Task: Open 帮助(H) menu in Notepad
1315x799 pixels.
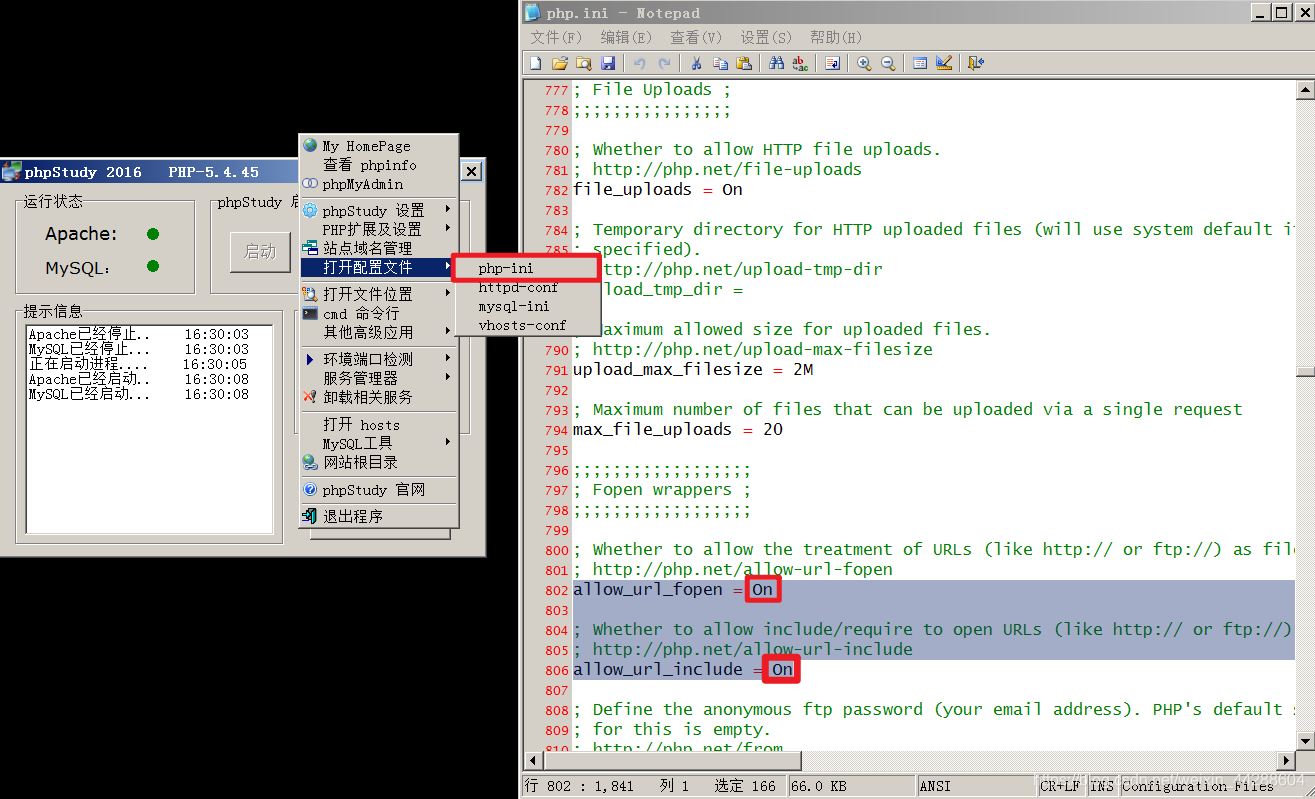Action: [836, 37]
